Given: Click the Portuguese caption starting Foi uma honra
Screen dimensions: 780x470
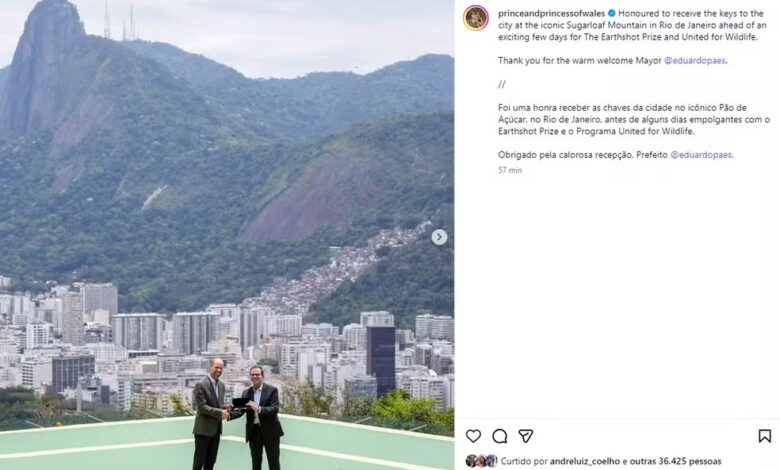Looking at the screenshot, I should [634, 119].
